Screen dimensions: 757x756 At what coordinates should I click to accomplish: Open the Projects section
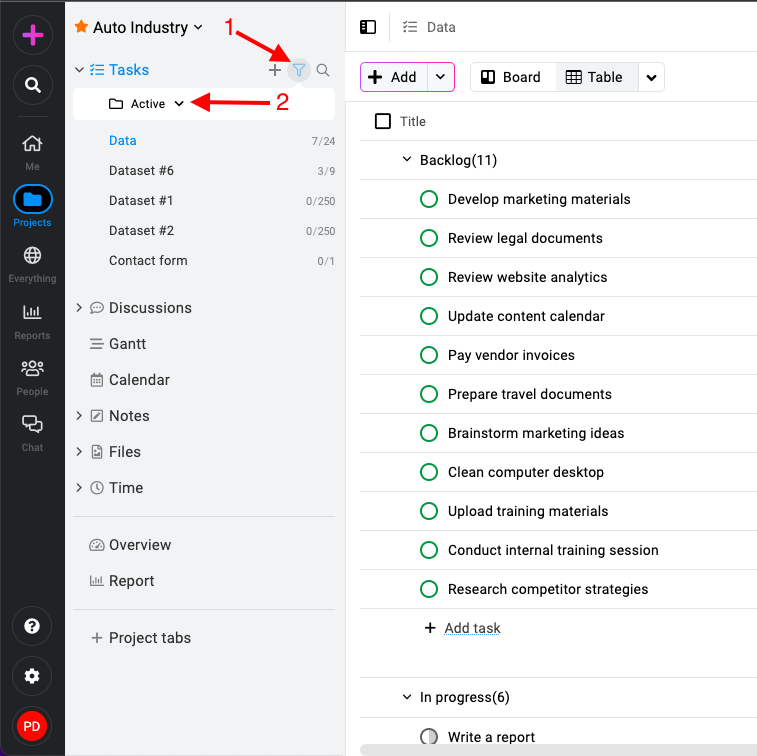point(32,206)
